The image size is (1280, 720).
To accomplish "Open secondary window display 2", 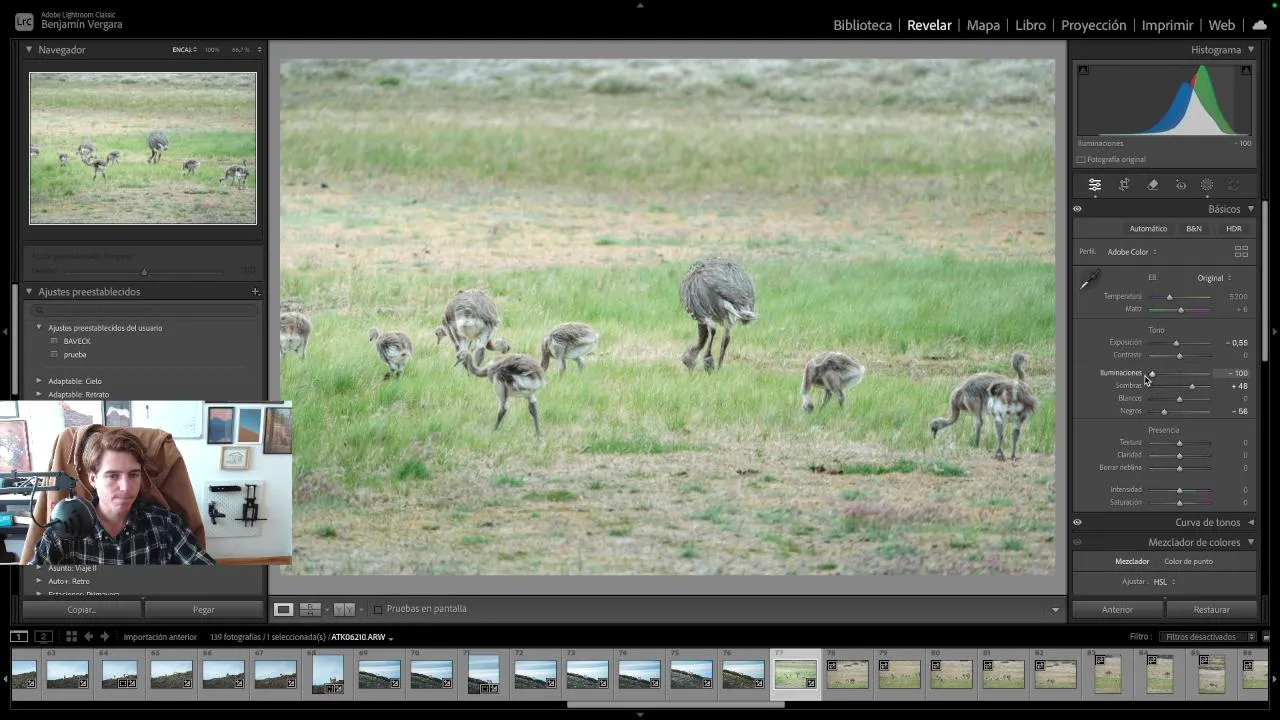I will pyautogui.click(x=43, y=636).
